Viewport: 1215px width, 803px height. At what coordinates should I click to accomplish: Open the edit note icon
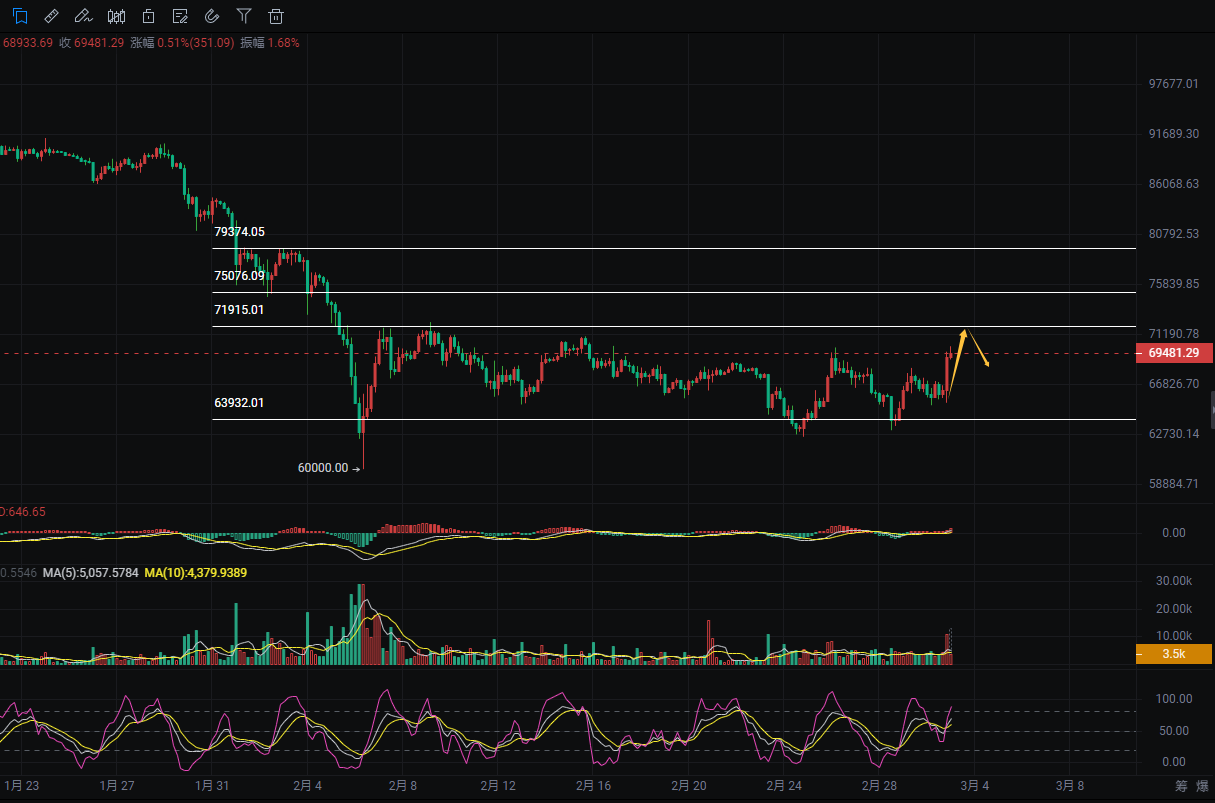pos(180,16)
